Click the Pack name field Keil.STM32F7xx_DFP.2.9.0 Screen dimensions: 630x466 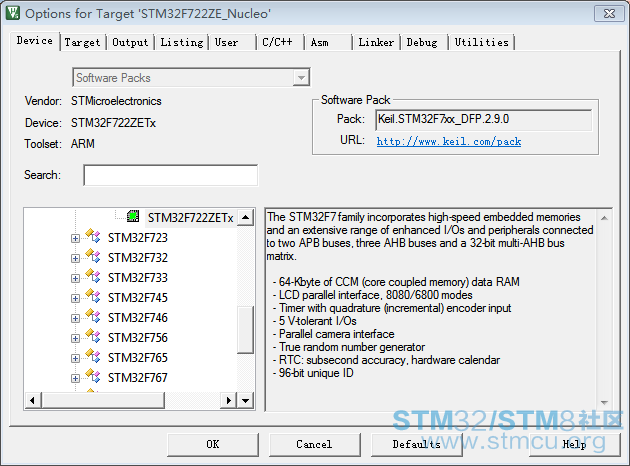[484, 120]
